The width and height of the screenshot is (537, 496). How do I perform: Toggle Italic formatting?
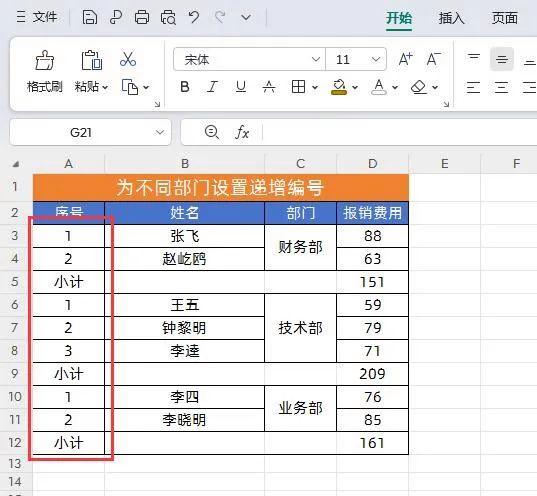pyautogui.click(x=212, y=87)
